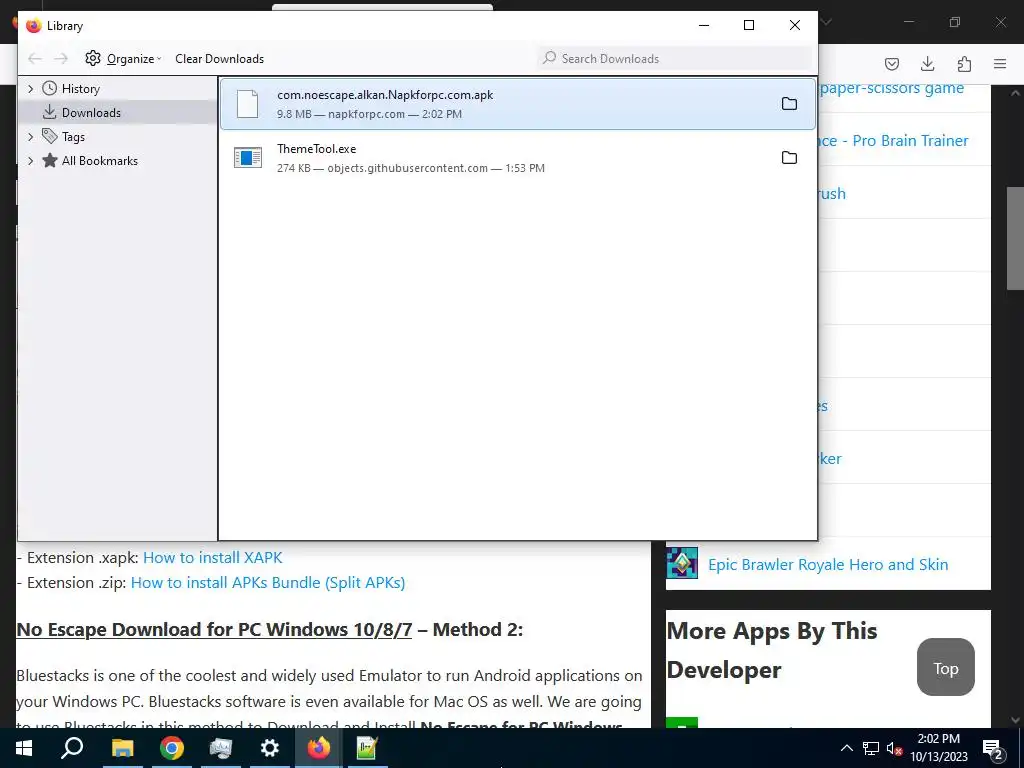Launch Google Chrome from taskbar
1024x768 pixels.
[172, 748]
